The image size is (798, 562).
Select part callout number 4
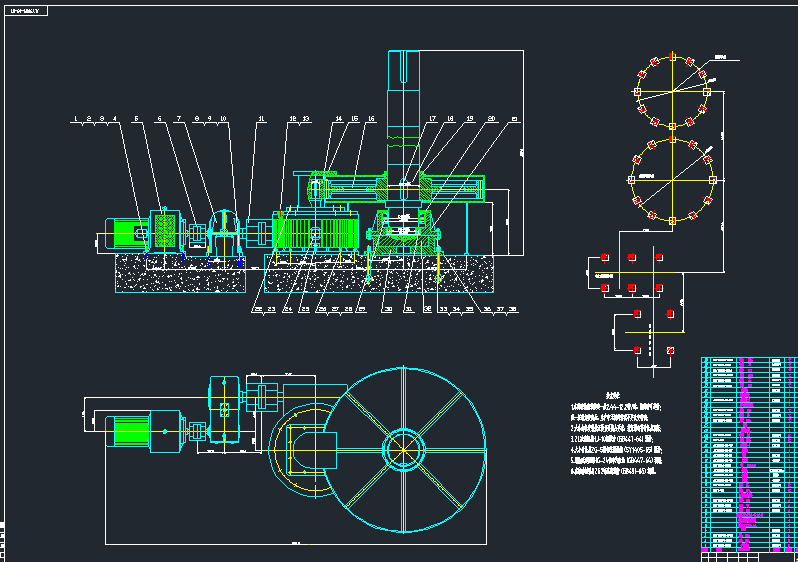click(x=115, y=119)
